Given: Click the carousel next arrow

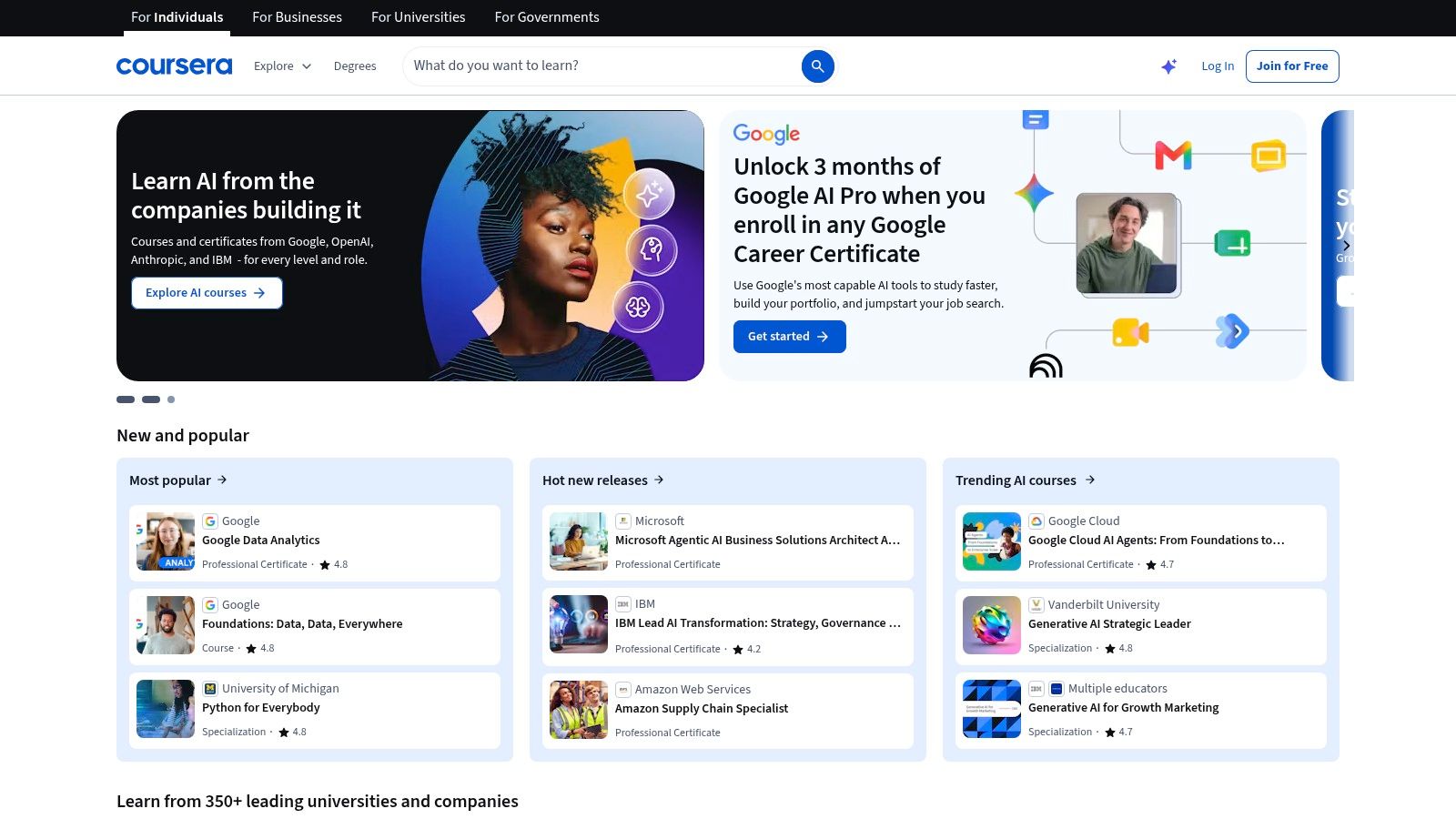Looking at the screenshot, I should 1346,246.
